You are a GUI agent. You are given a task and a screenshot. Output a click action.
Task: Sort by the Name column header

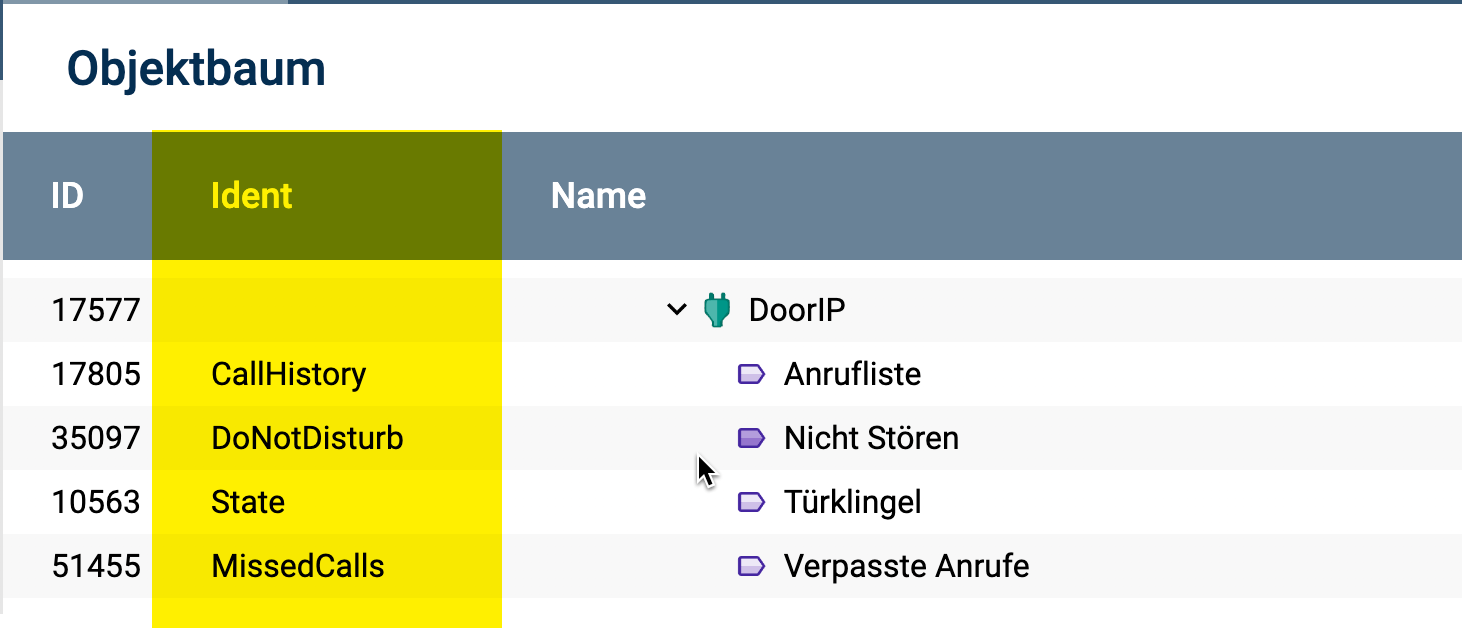point(598,196)
